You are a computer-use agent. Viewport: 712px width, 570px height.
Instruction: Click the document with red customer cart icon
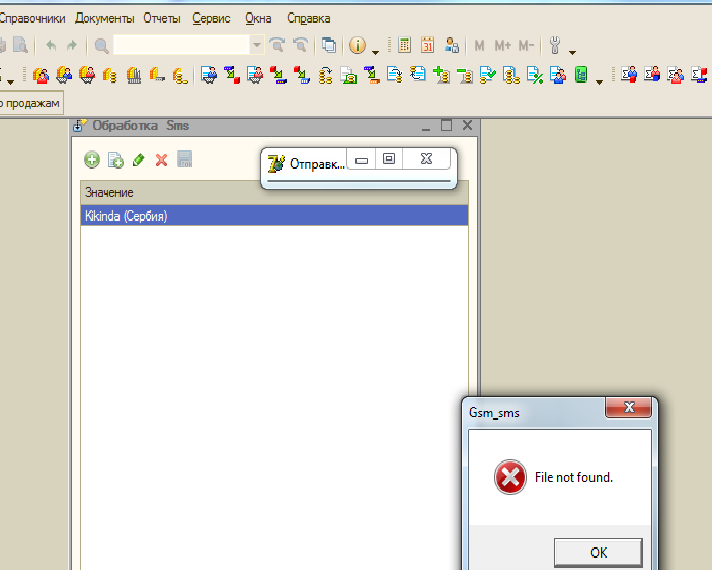(x=255, y=75)
